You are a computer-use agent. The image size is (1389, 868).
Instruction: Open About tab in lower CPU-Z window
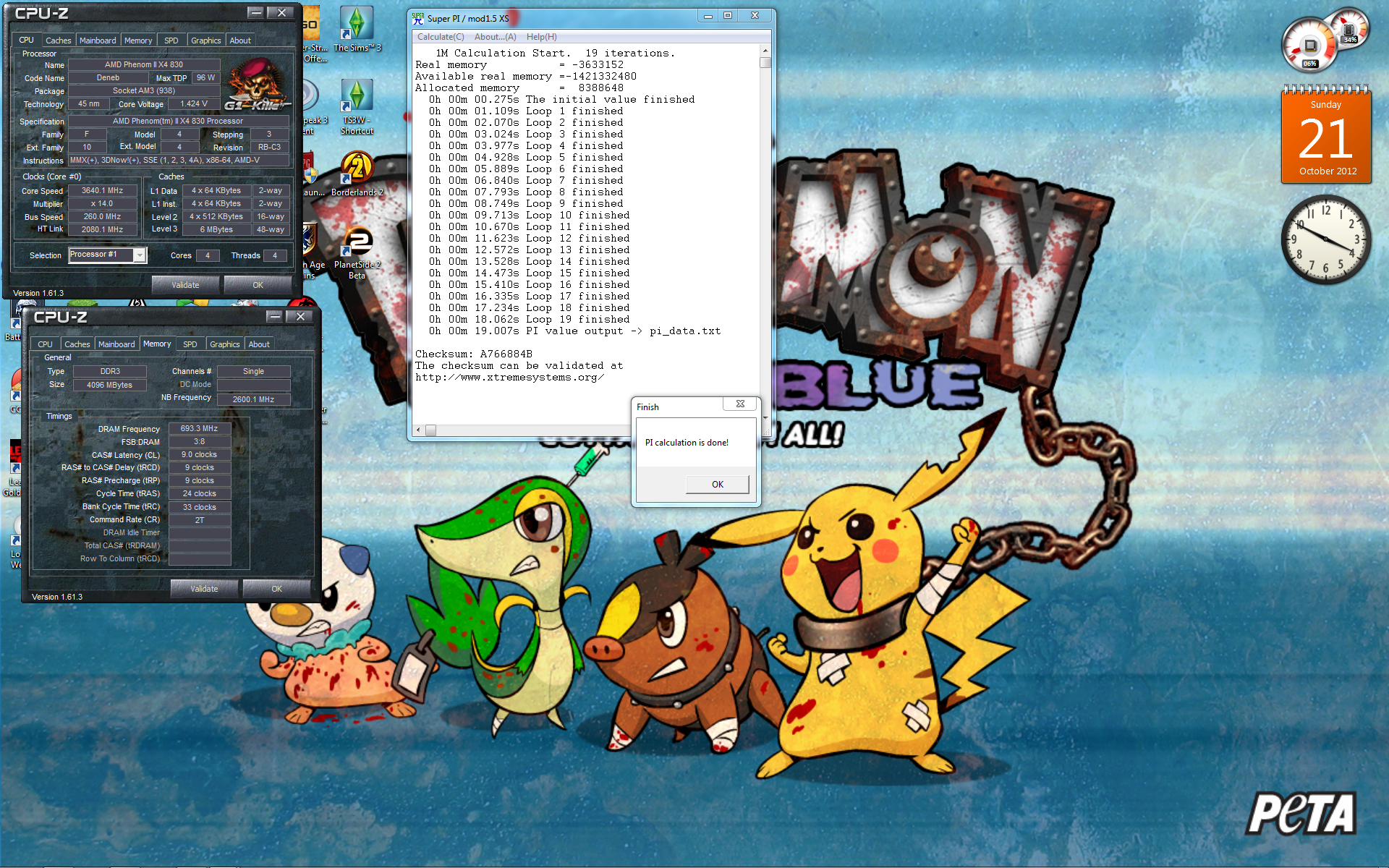[259, 344]
